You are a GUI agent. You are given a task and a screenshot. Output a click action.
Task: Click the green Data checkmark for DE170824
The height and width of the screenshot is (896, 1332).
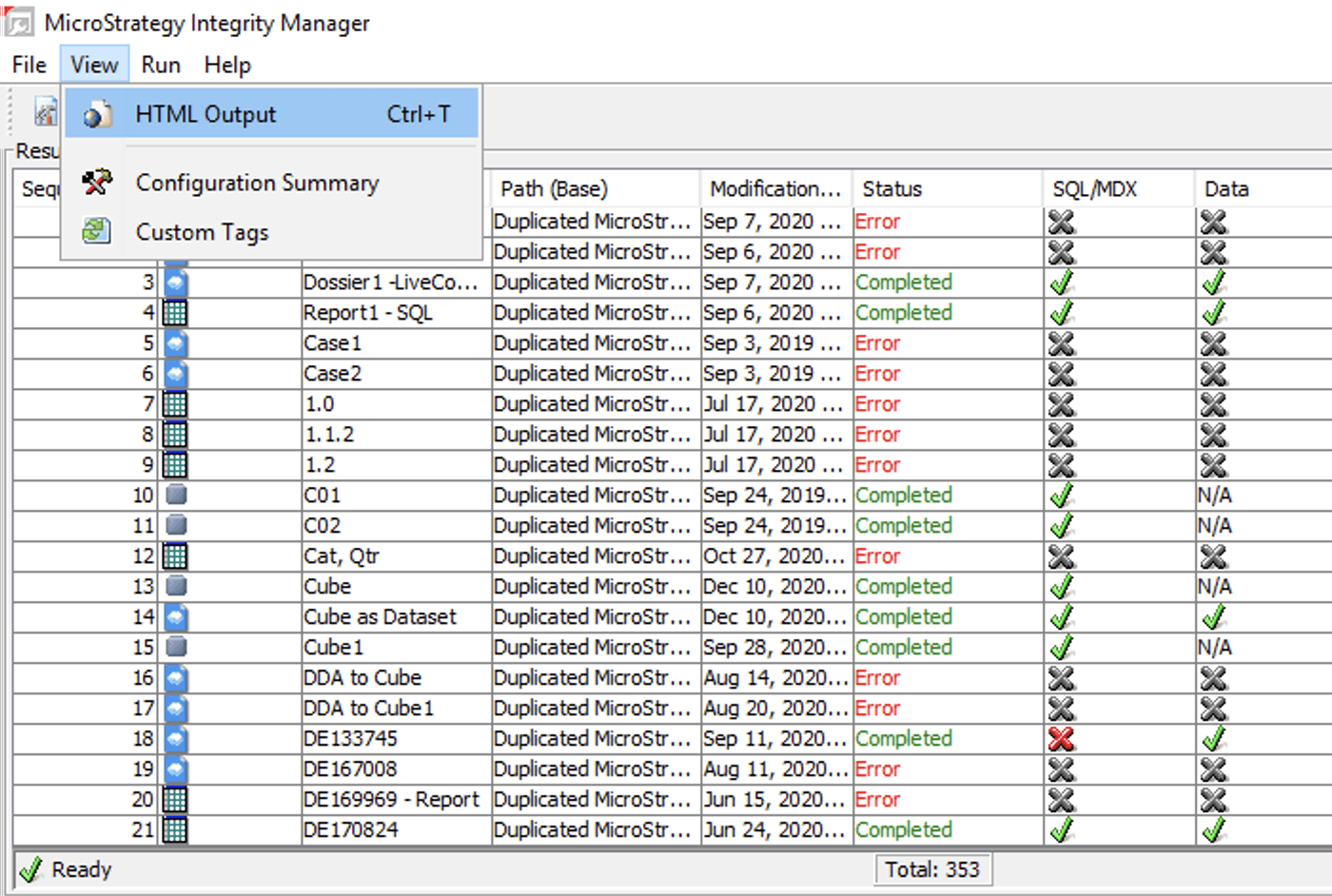[1213, 830]
